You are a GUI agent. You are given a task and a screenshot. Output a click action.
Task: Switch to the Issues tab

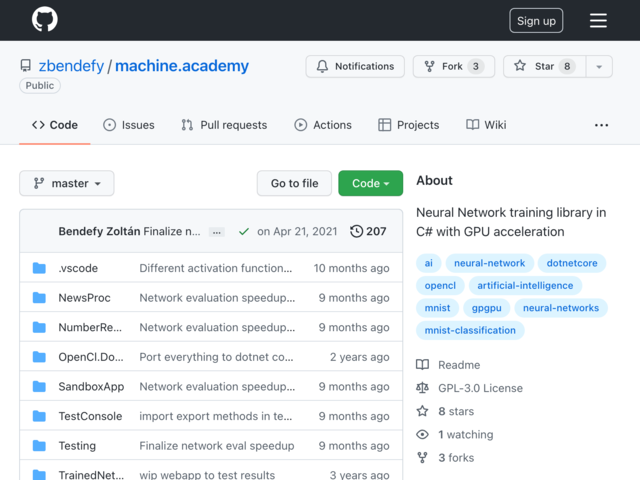click(x=129, y=125)
